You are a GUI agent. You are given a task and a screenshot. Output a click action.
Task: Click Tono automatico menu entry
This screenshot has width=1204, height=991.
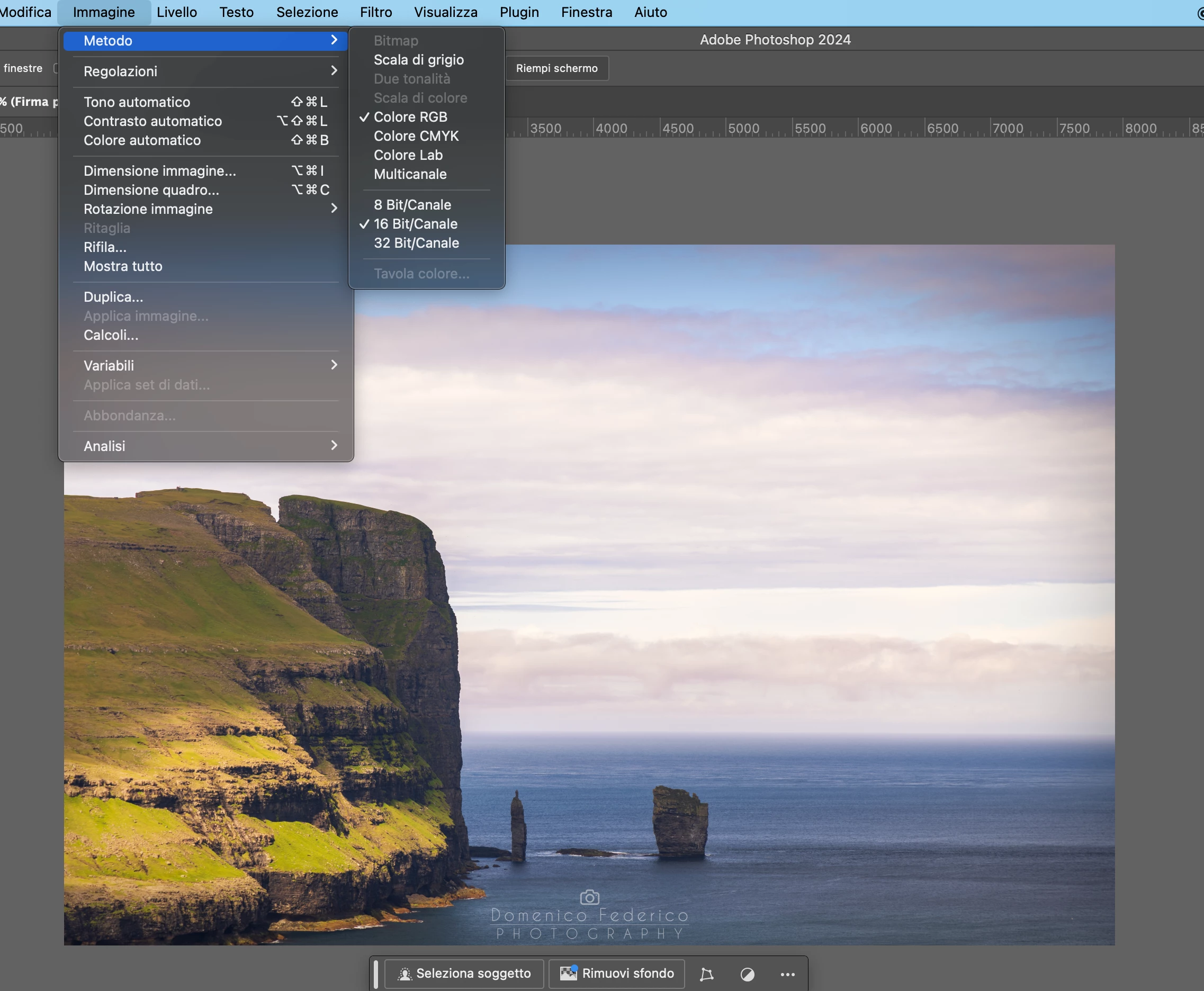[137, 102]
